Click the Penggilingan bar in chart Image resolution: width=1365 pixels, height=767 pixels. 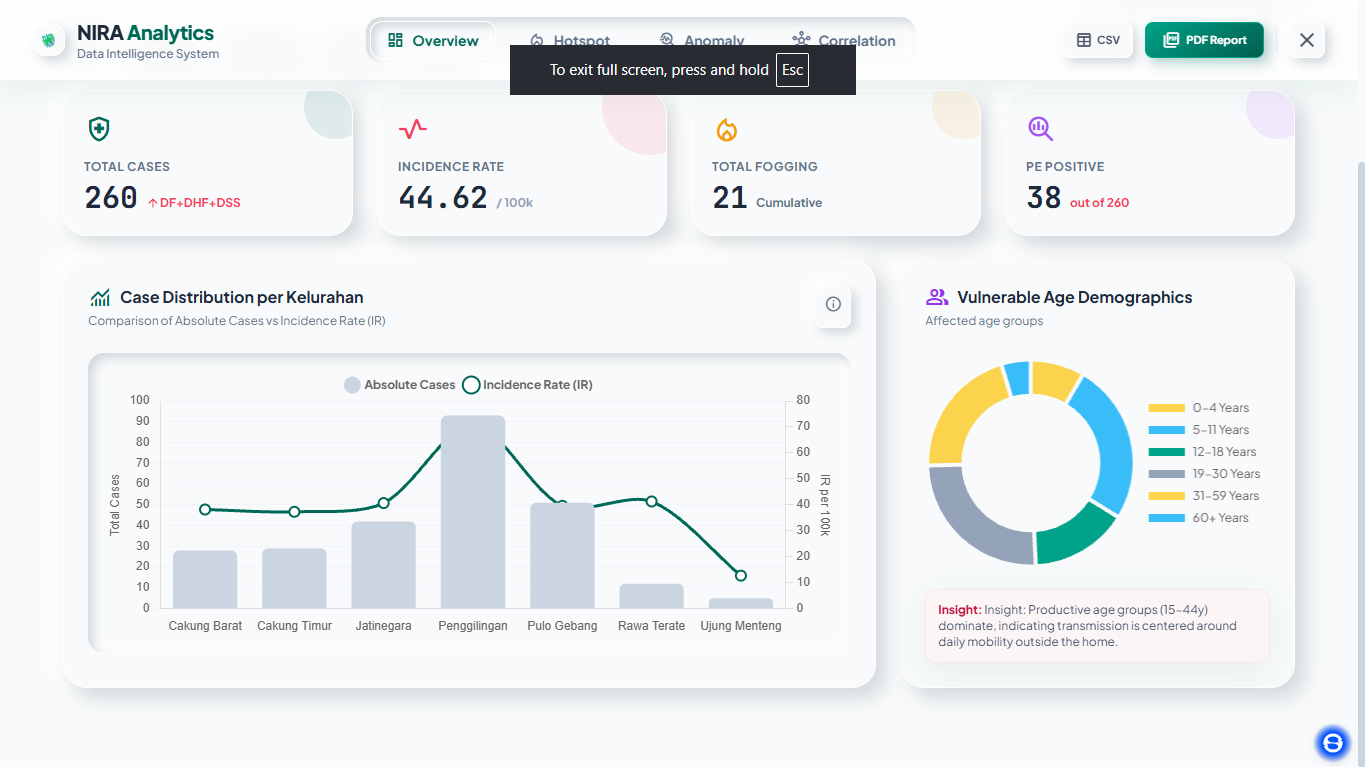473,511
